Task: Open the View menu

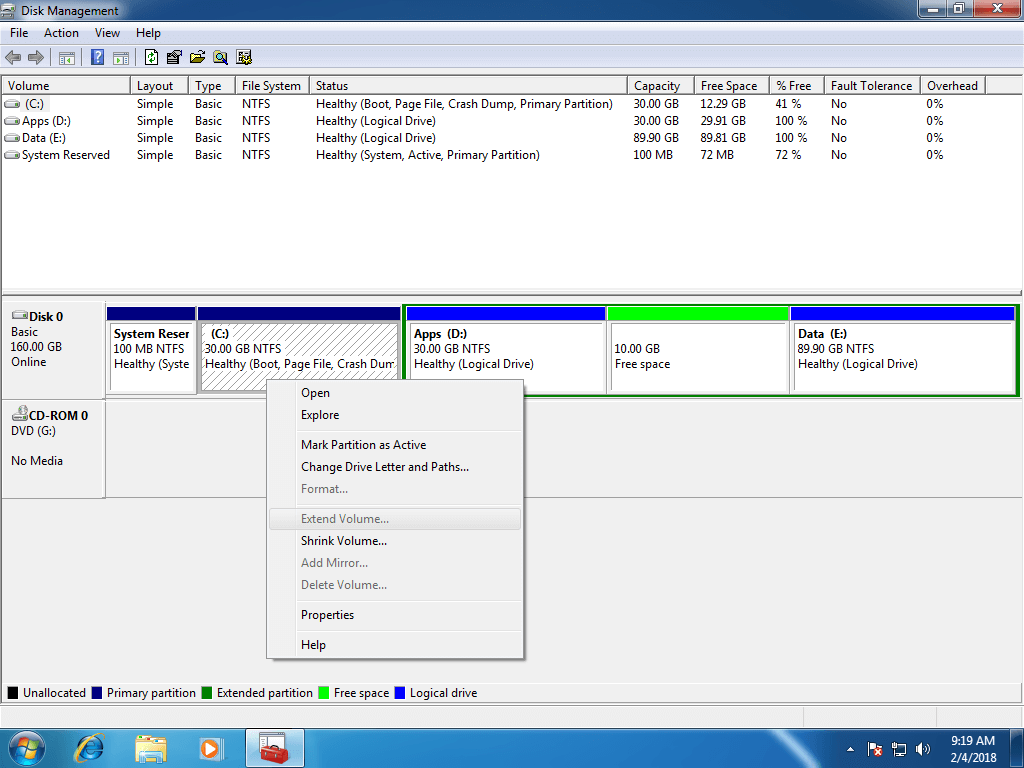Action: pyautogui.click(x=107, y=33)
